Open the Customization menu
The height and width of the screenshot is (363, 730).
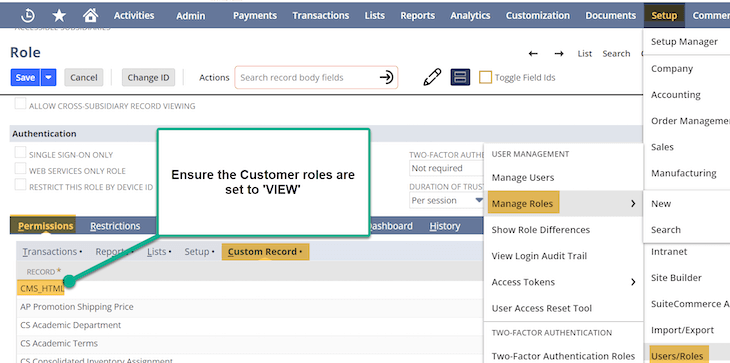pos(538,15)
